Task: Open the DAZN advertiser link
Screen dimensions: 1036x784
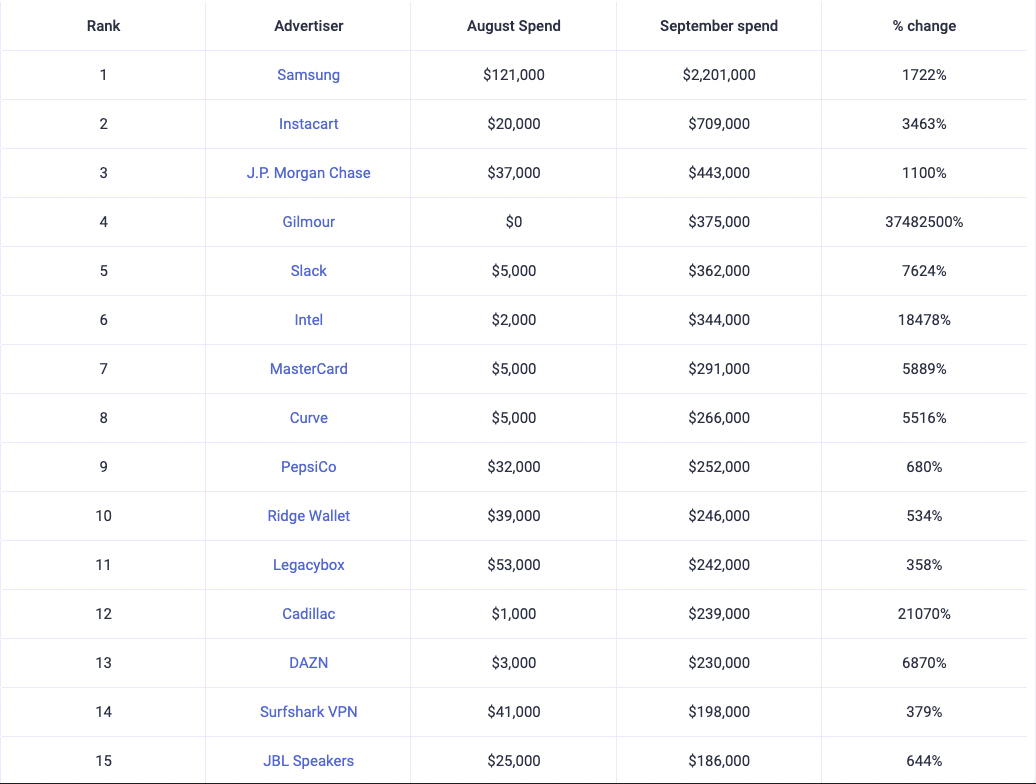Action: [308, 663]
